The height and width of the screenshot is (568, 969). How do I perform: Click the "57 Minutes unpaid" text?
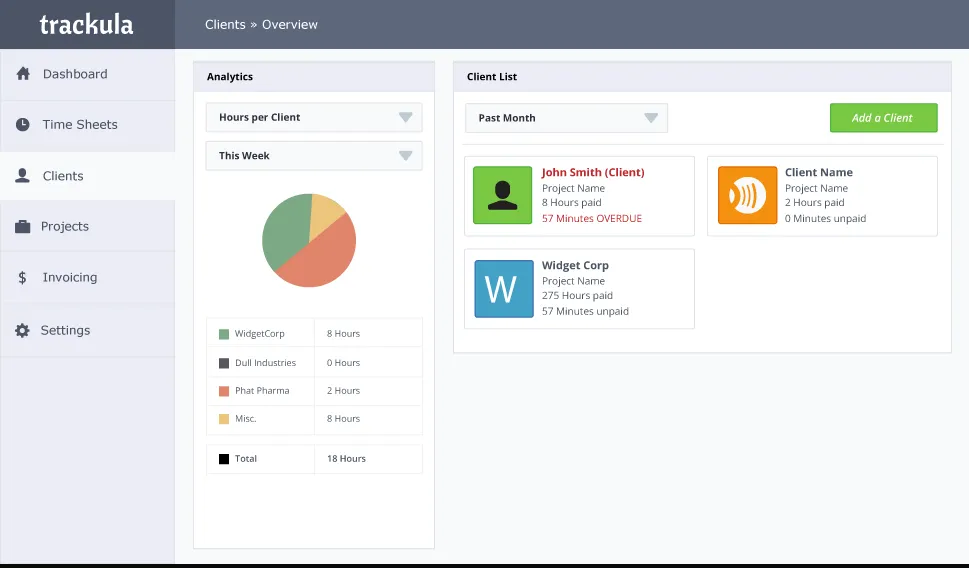click(x=585, y=311)
